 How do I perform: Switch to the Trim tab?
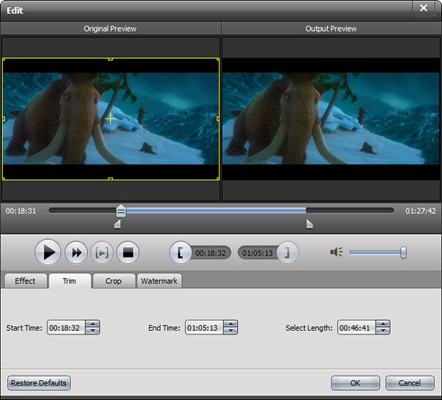[x=70, y=281]
